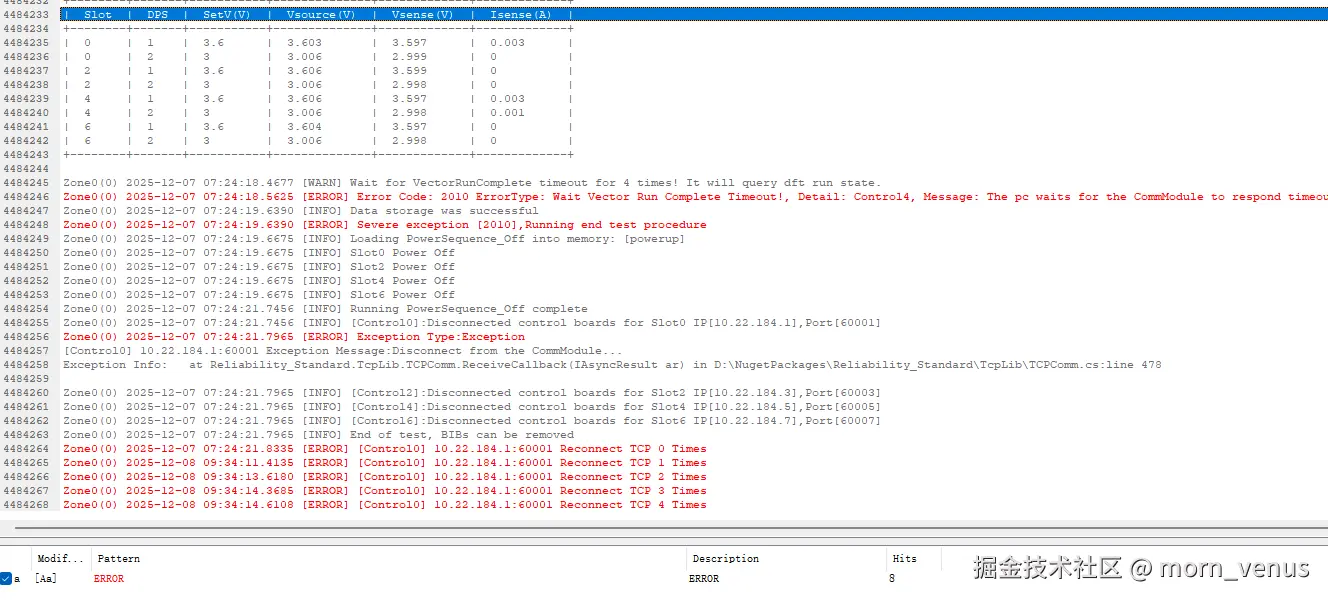Click Vsource value 3.604
The width and height of the screenshot is (1328, 600).
(x=304, y=127)
